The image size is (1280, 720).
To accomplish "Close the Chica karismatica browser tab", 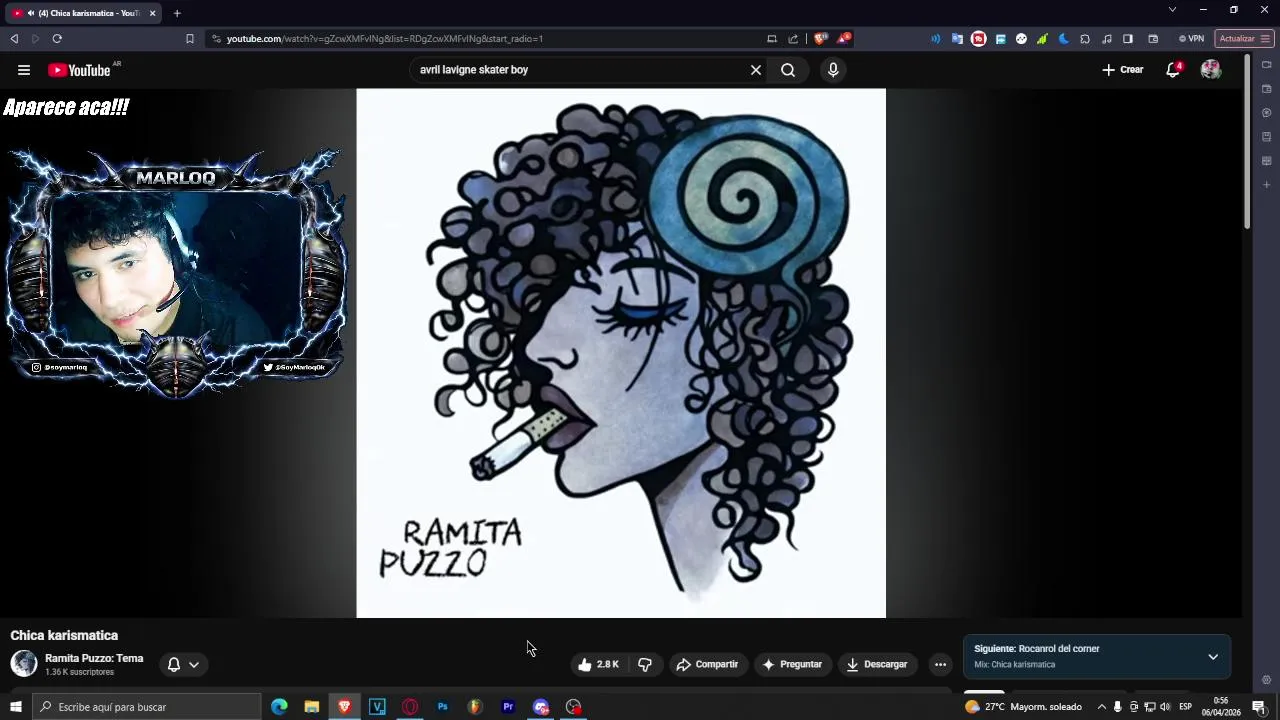I will coord(153,13).
